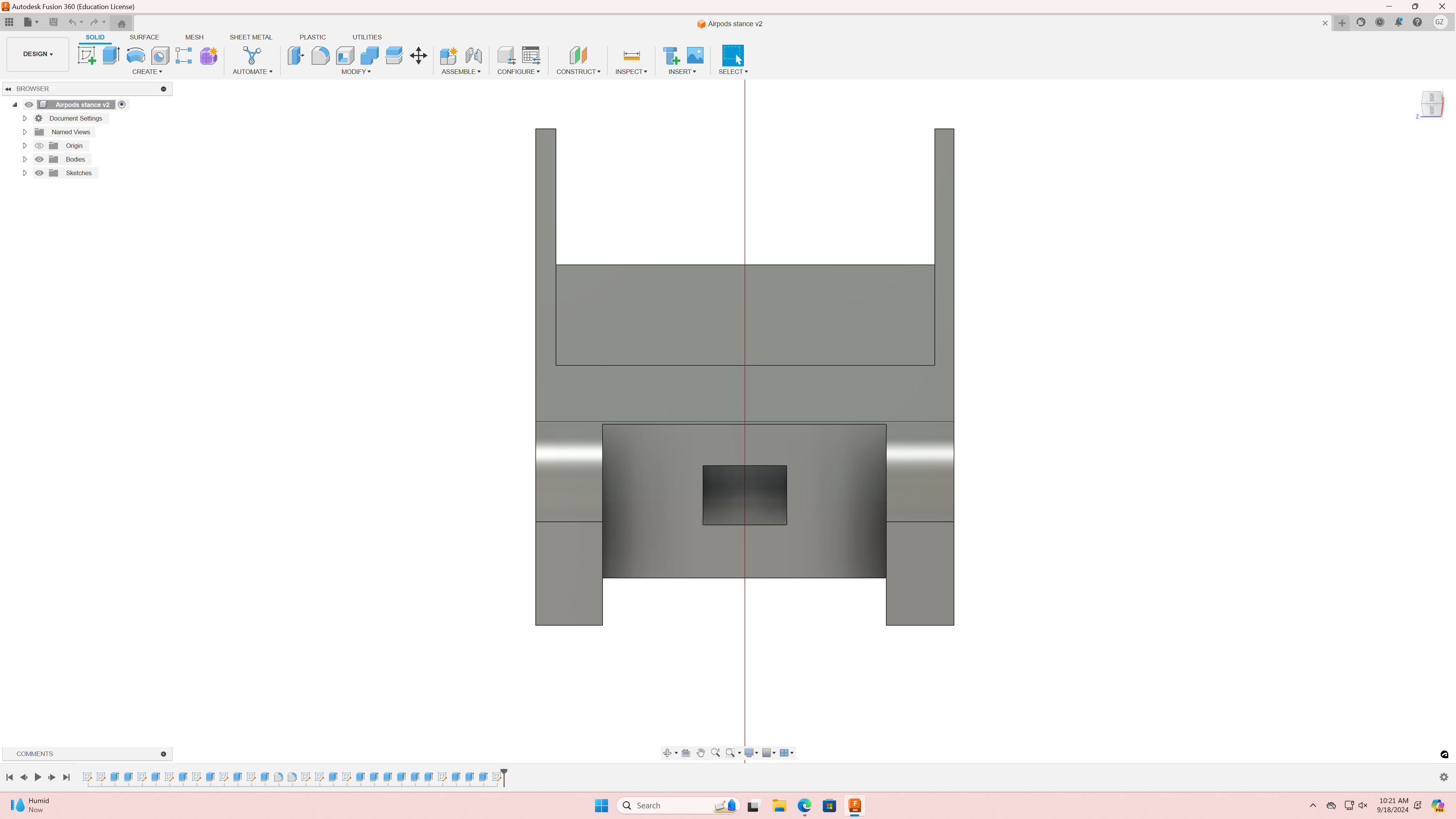The width and height of the screenshot is (1456, 819).
Task: Select the Joint tool icon
Action: (474, 55)
